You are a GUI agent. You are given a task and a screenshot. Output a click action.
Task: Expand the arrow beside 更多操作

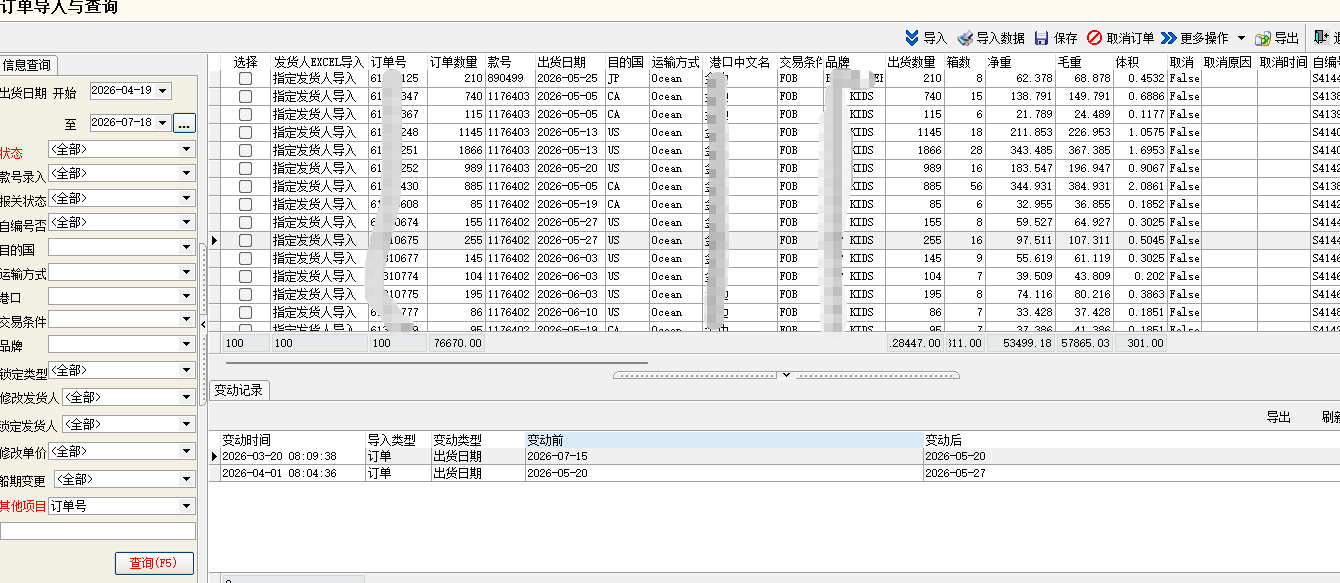[x=1241, y=38]
